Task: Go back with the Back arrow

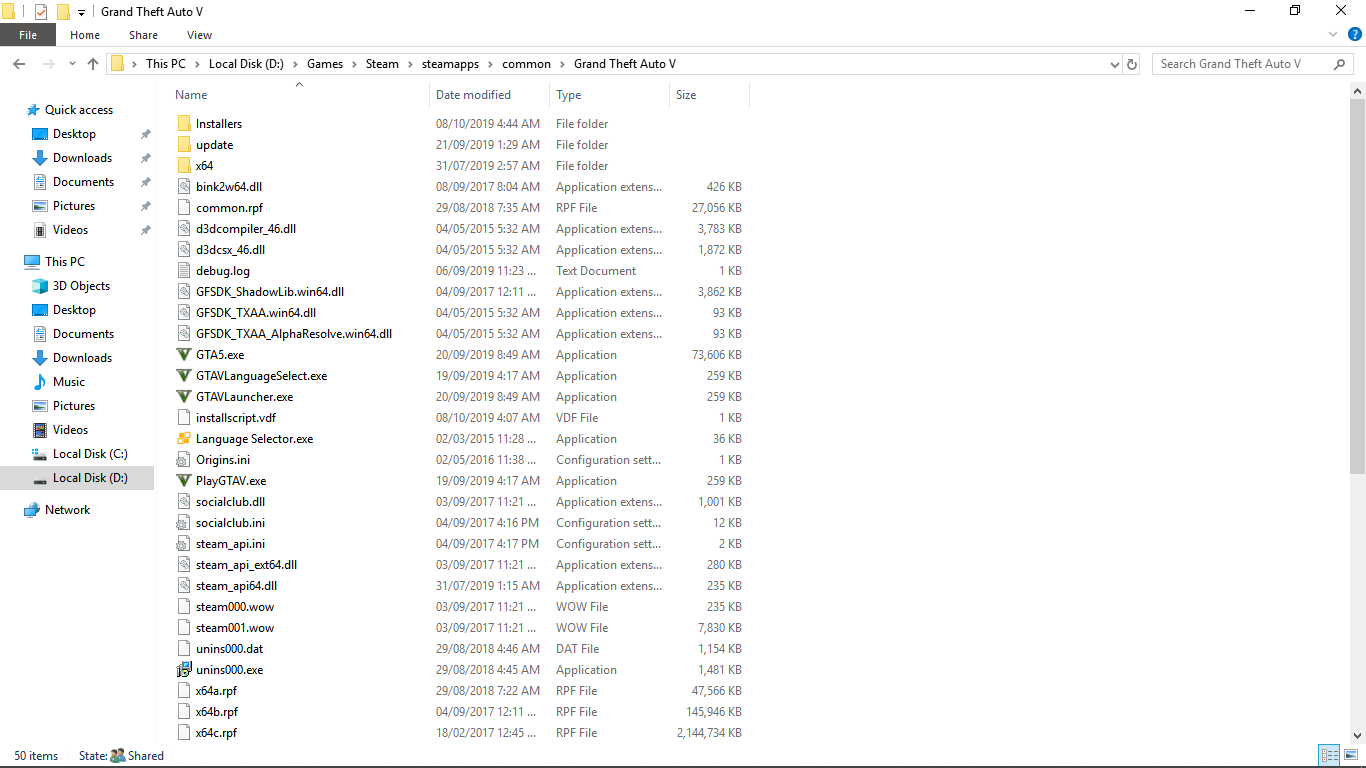Action: (x=19, y=64)
